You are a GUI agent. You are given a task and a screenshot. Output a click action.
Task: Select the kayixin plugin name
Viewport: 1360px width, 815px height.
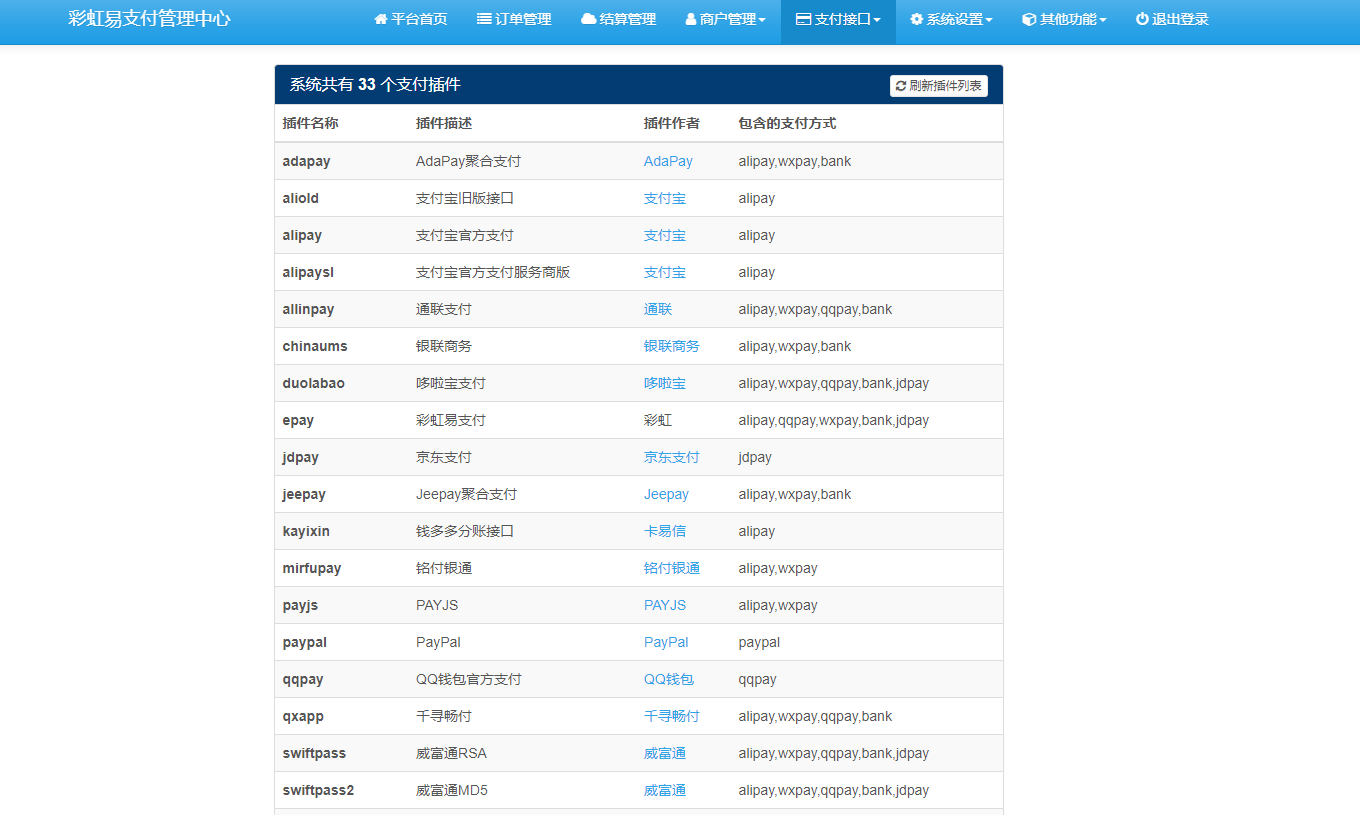pos(306,531)
